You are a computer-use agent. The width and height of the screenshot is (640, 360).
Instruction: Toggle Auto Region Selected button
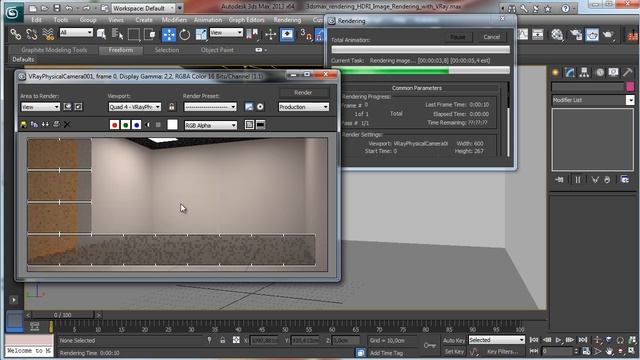point(78,107)
